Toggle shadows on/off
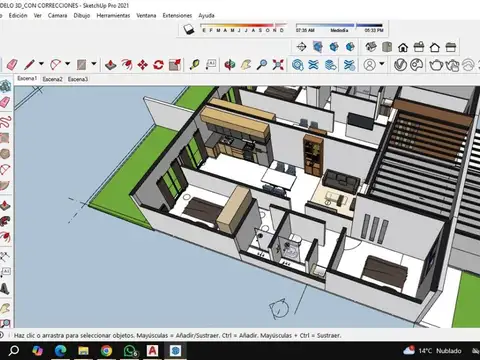 [189, 29]
